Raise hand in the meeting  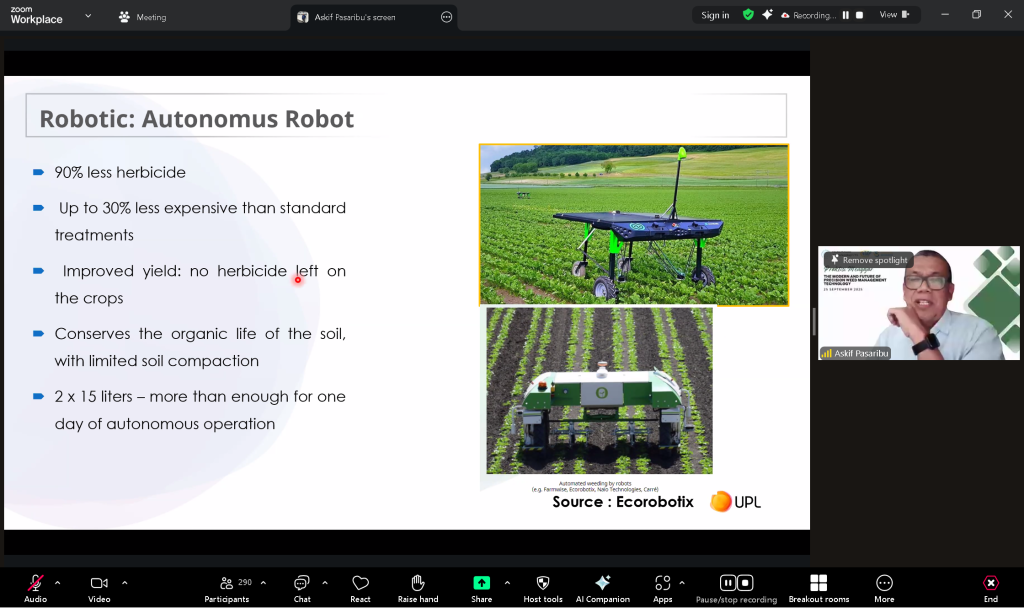click(418, 583)
